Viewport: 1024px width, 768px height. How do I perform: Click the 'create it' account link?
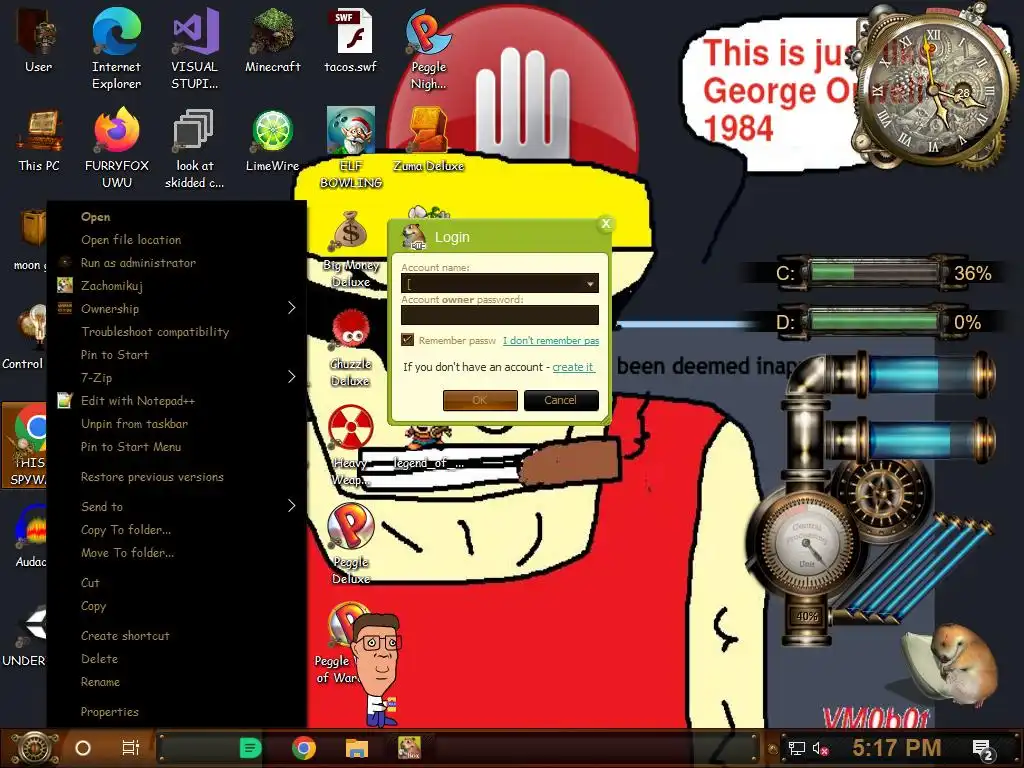tap(573, 367)
